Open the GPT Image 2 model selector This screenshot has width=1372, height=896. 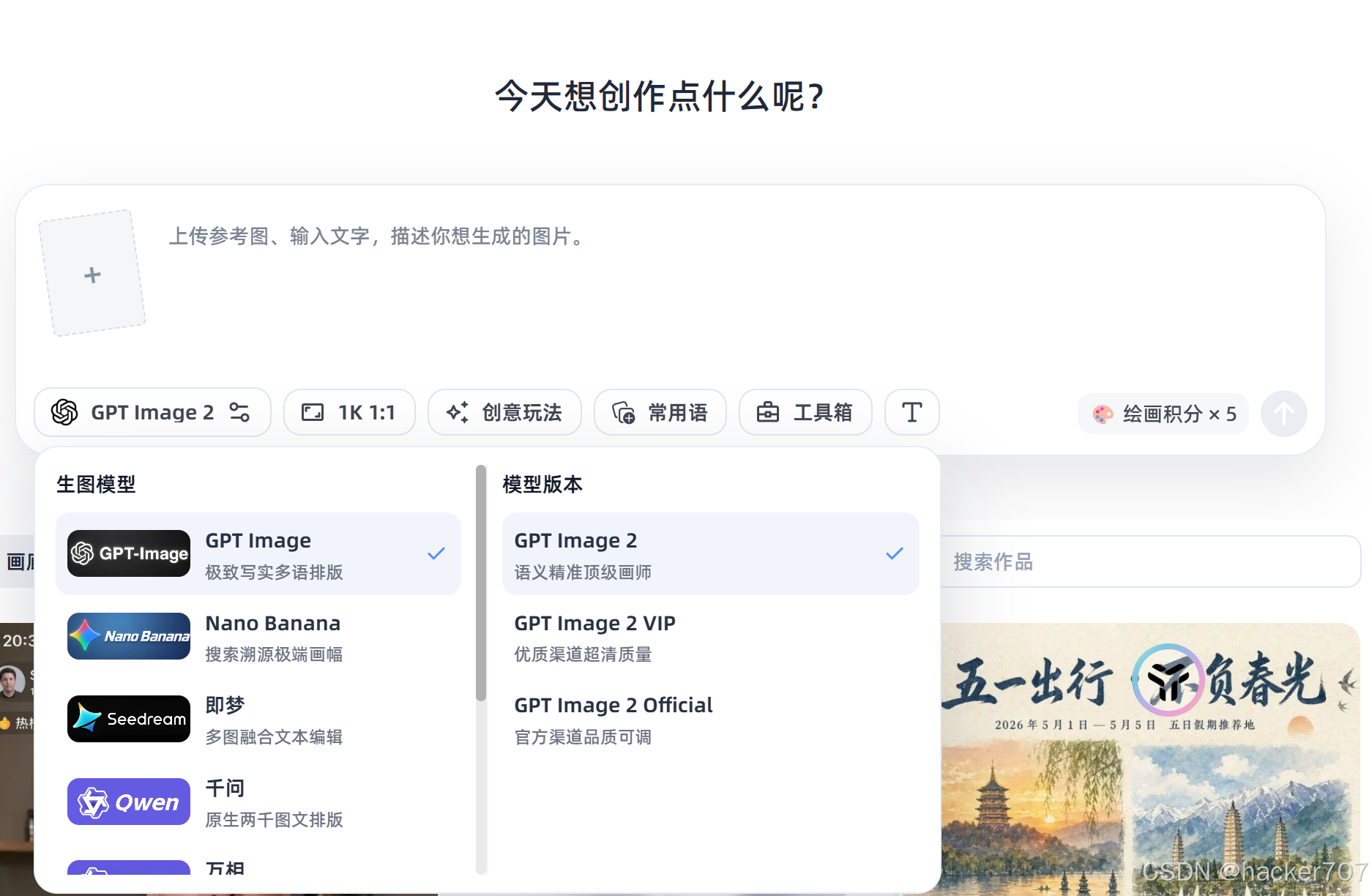[152, 412]
